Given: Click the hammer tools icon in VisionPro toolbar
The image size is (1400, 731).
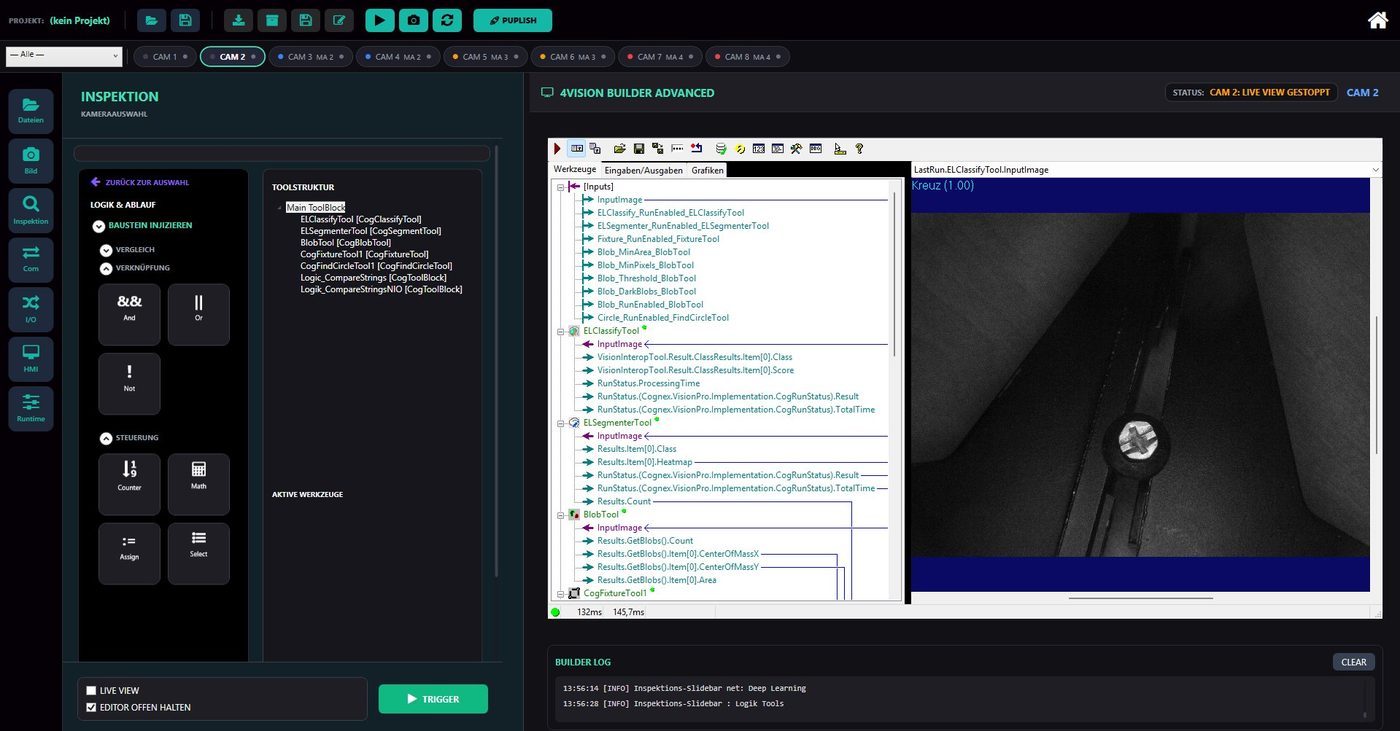Looking at the screenshot, I should 796,148.
